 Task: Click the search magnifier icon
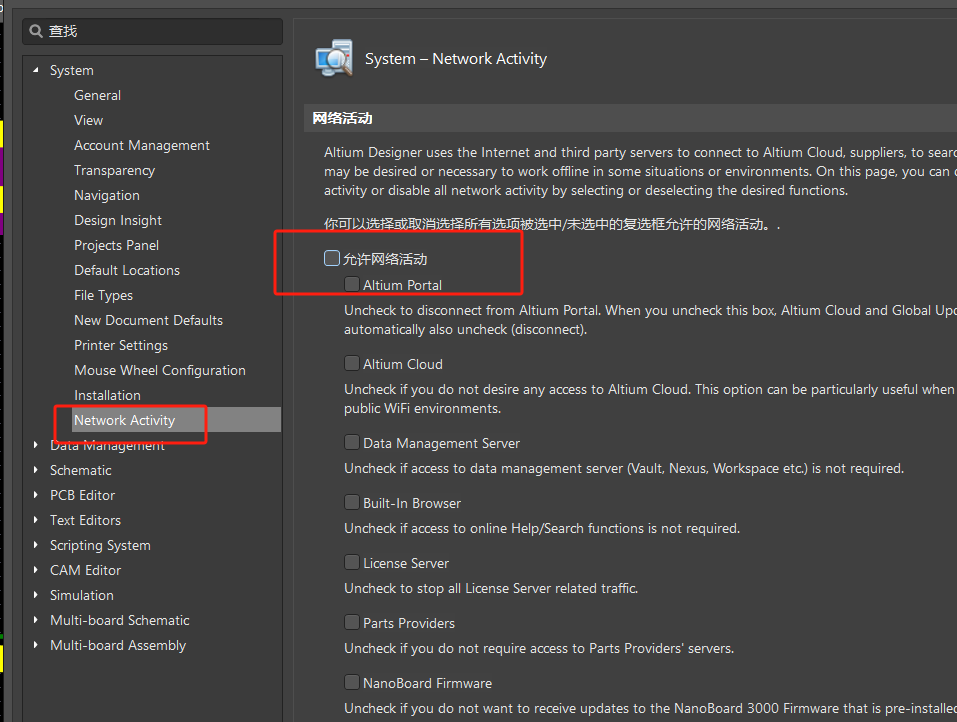tap(36, 32)
